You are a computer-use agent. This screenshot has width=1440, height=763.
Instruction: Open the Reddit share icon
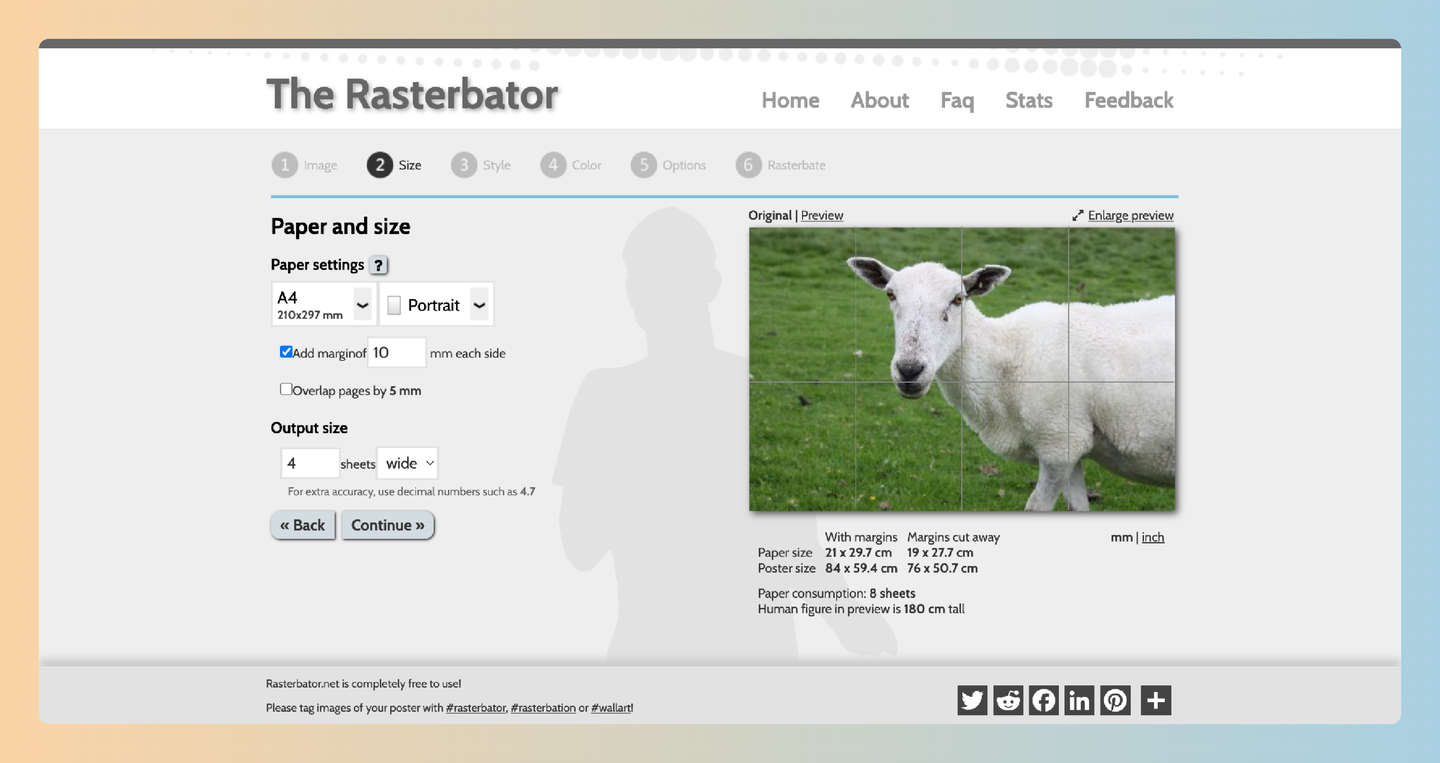tap(1007, 700)
